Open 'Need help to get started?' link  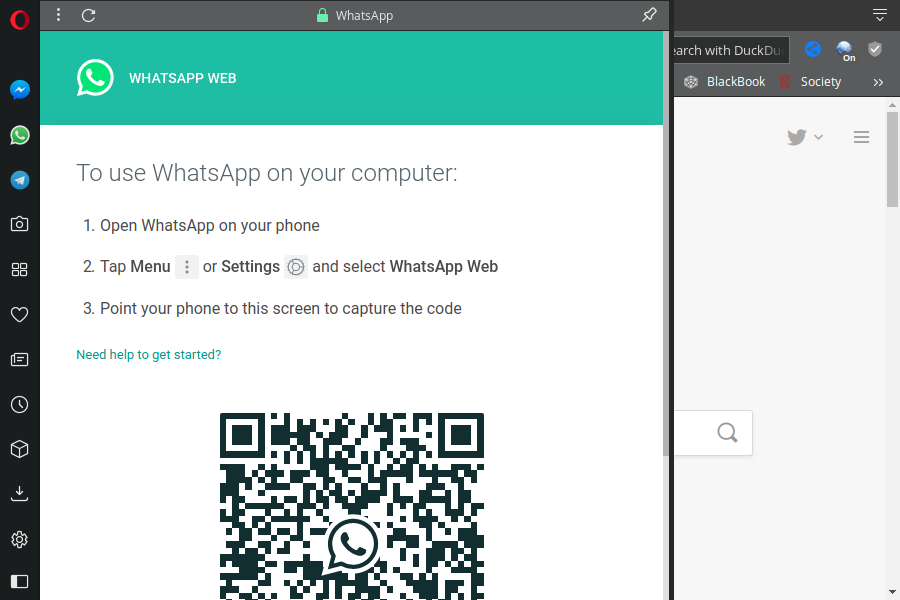[x=149, y=355]
